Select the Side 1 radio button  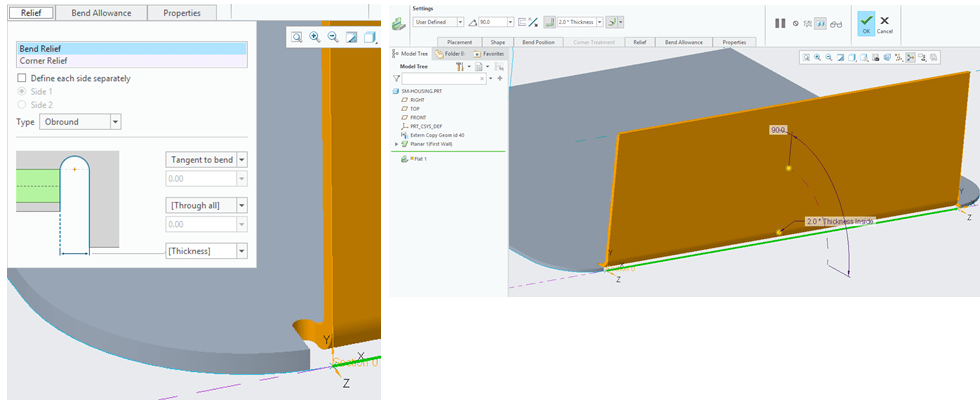22,91
